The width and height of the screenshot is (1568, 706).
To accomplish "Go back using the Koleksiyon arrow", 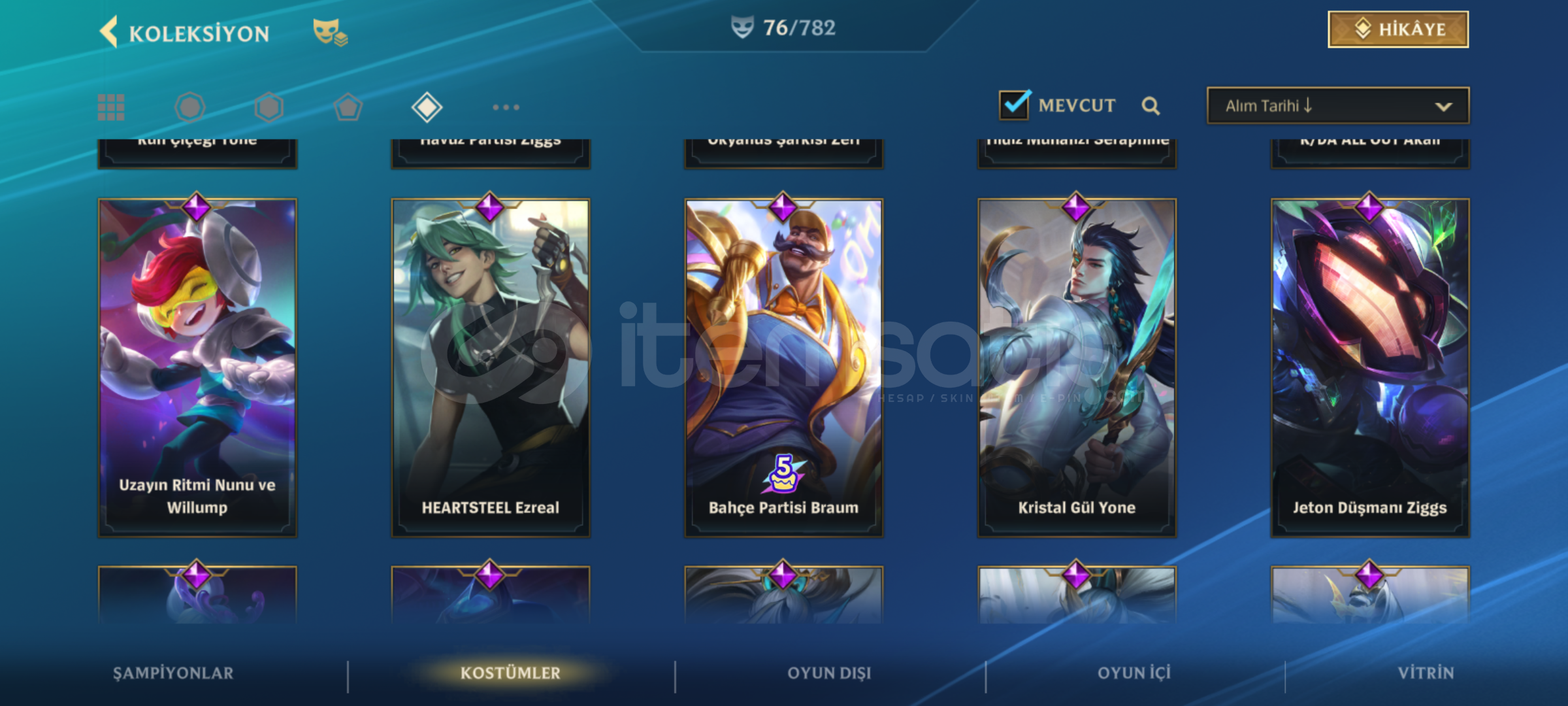I will tap(109, 31).
